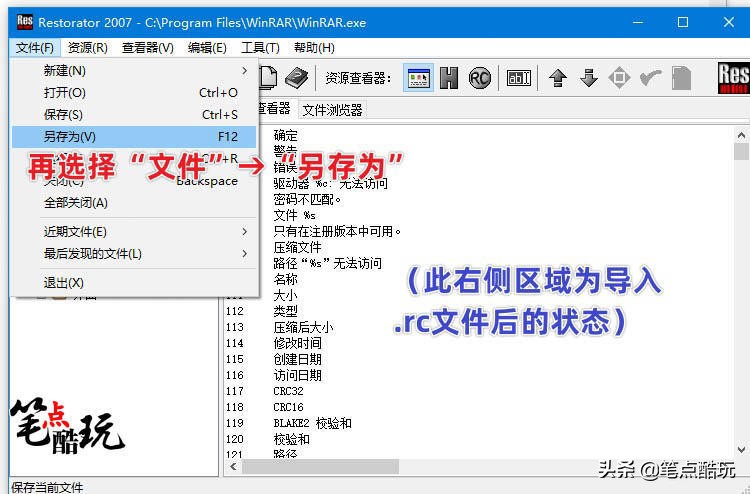Click the vertical scrollbar up arrow
Screen dimensions: 750x494
741,136
